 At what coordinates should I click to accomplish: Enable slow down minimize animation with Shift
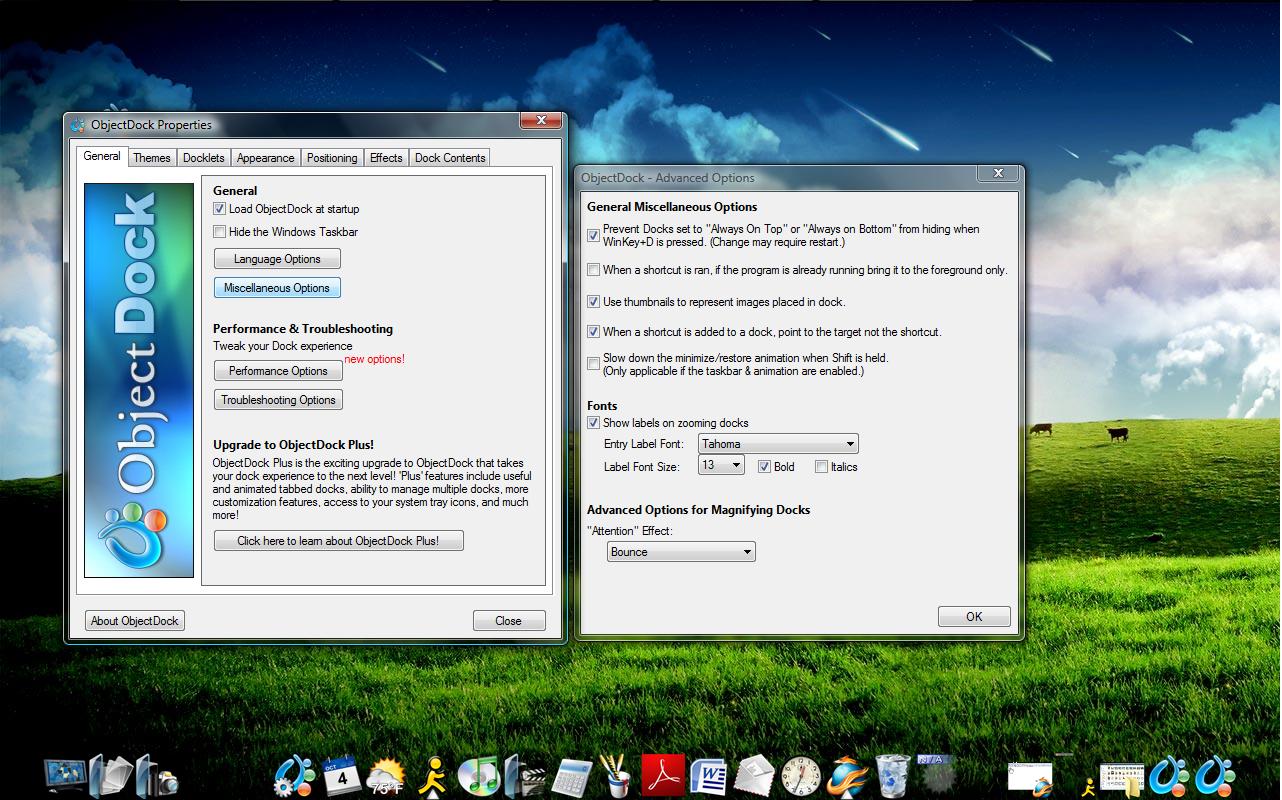594,364
